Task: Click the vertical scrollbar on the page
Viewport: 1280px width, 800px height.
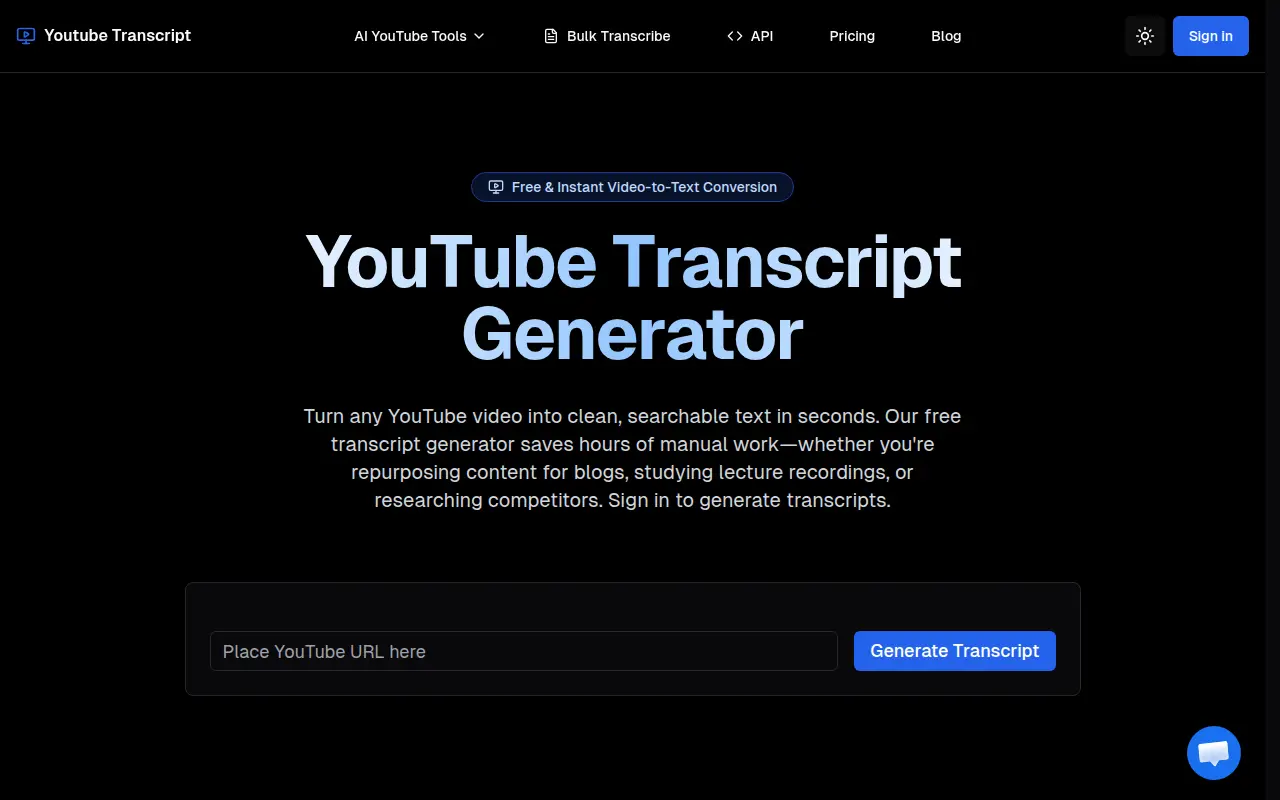Action: pyautogui.click(x=1272, y=400)
